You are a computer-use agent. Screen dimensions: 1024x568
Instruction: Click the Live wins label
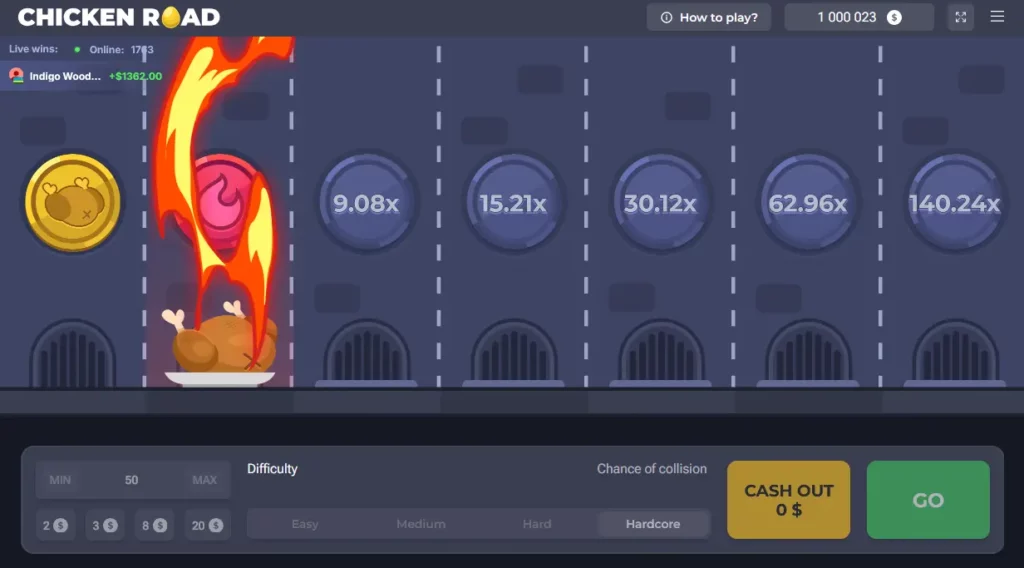tap(33, 49)
